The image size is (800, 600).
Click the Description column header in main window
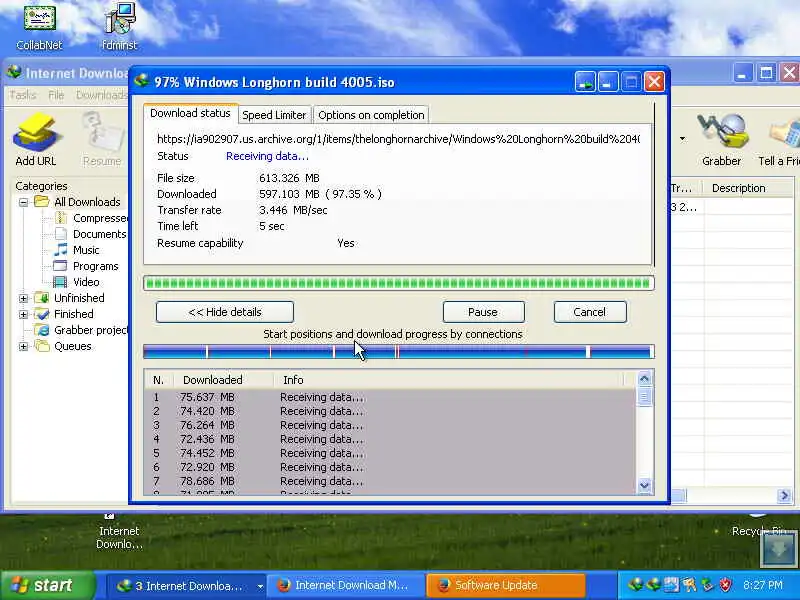coord(748,188)
